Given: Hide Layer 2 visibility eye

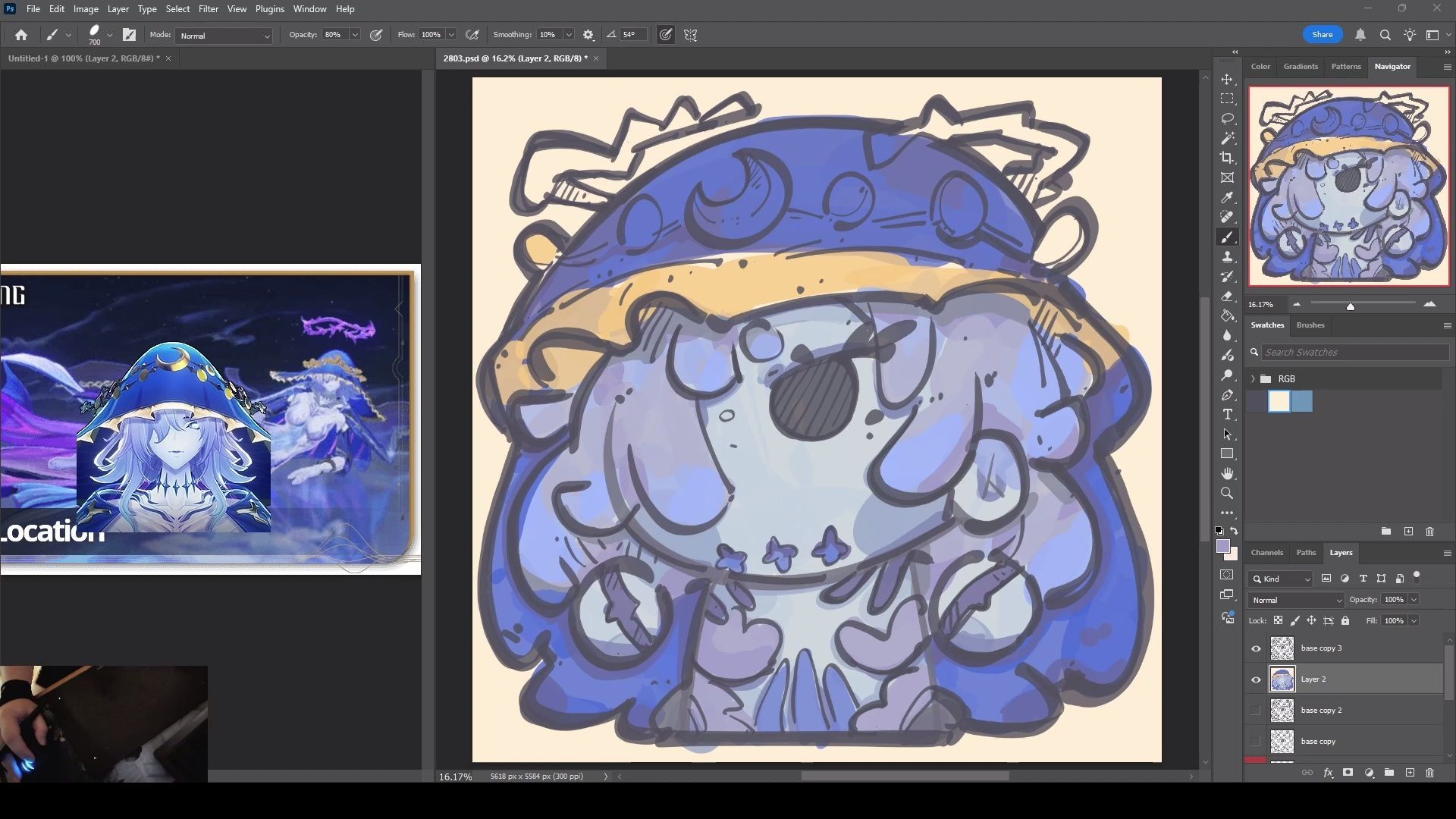Looking at the screenshot, I should (1256, 679).
